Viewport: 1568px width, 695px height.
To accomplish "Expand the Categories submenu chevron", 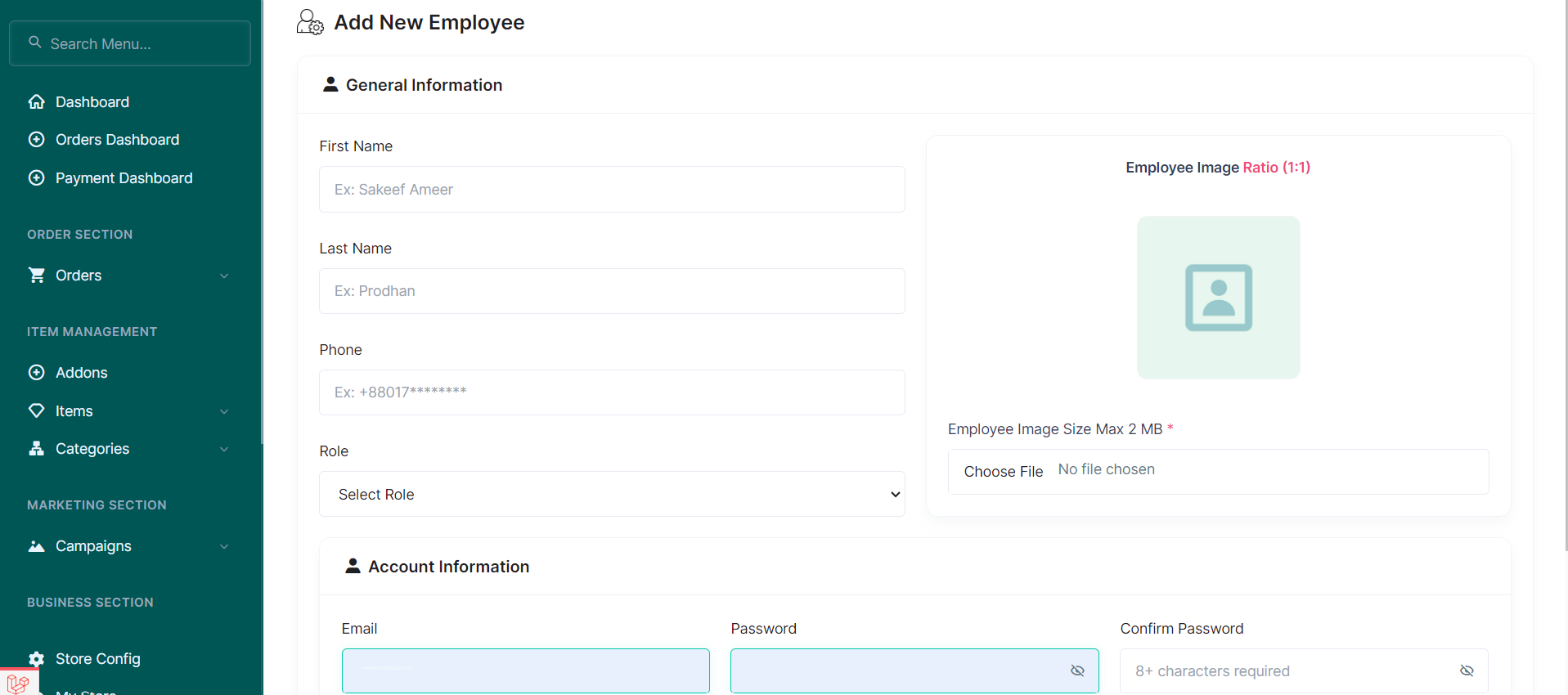I will [224, 450].
